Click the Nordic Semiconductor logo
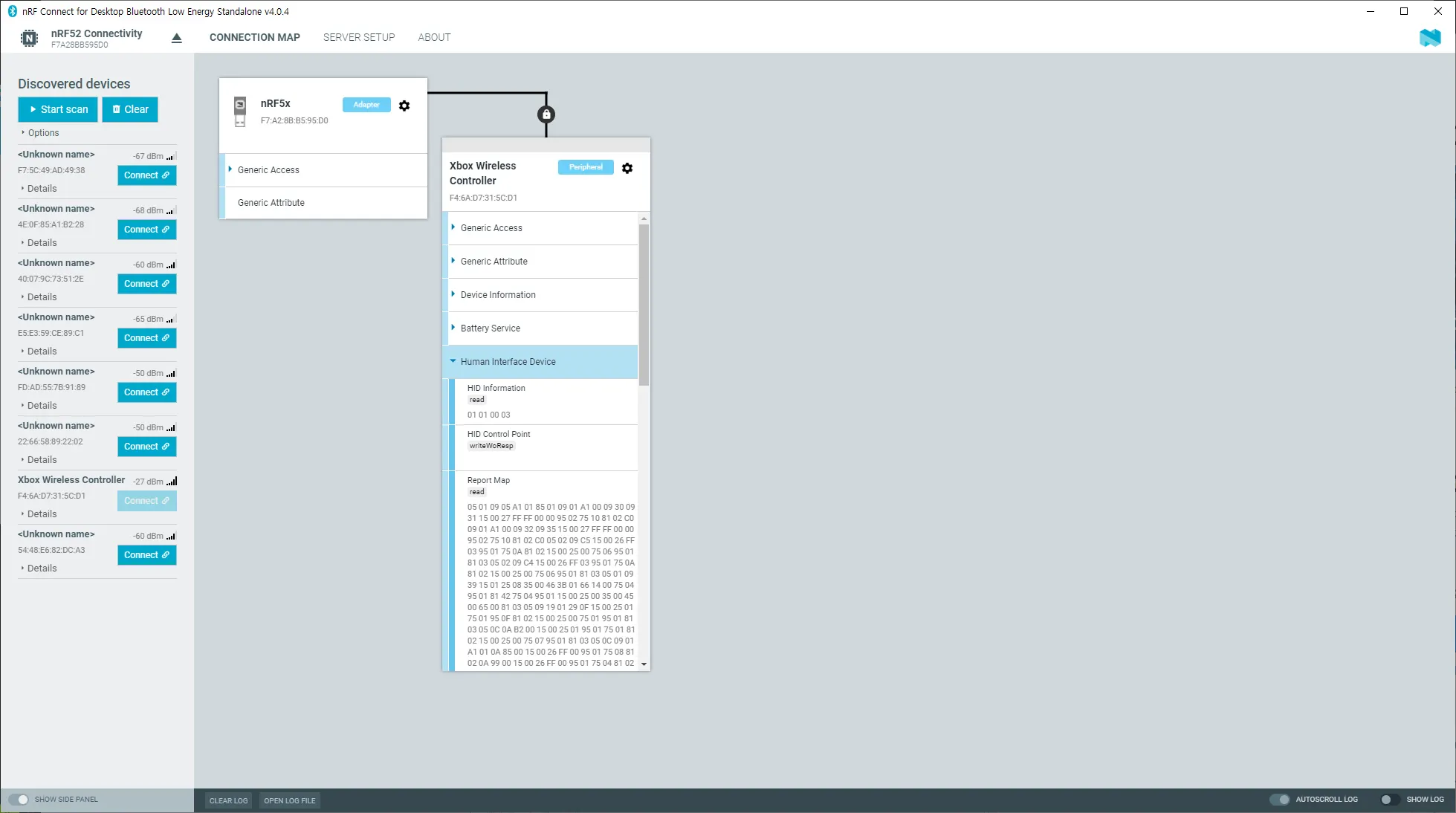The width and height of the screenshot is (1456, 813). (1429, 38)
